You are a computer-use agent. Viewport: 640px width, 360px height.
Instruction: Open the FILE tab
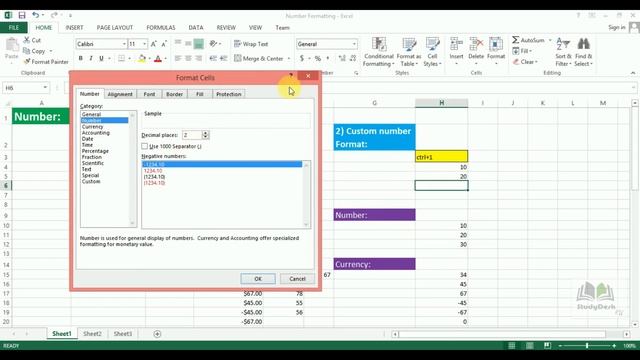coord(14,27)
